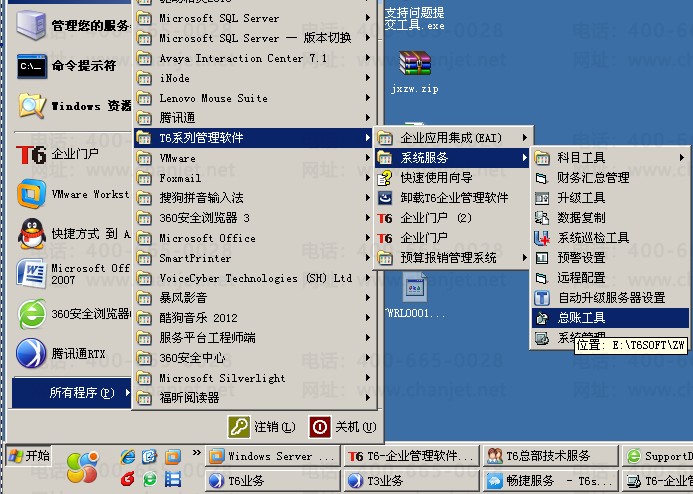Viewport: 693px width, 494px height.
Task: Click the 关机(U) shut down button
Action: tap(343, 427)
